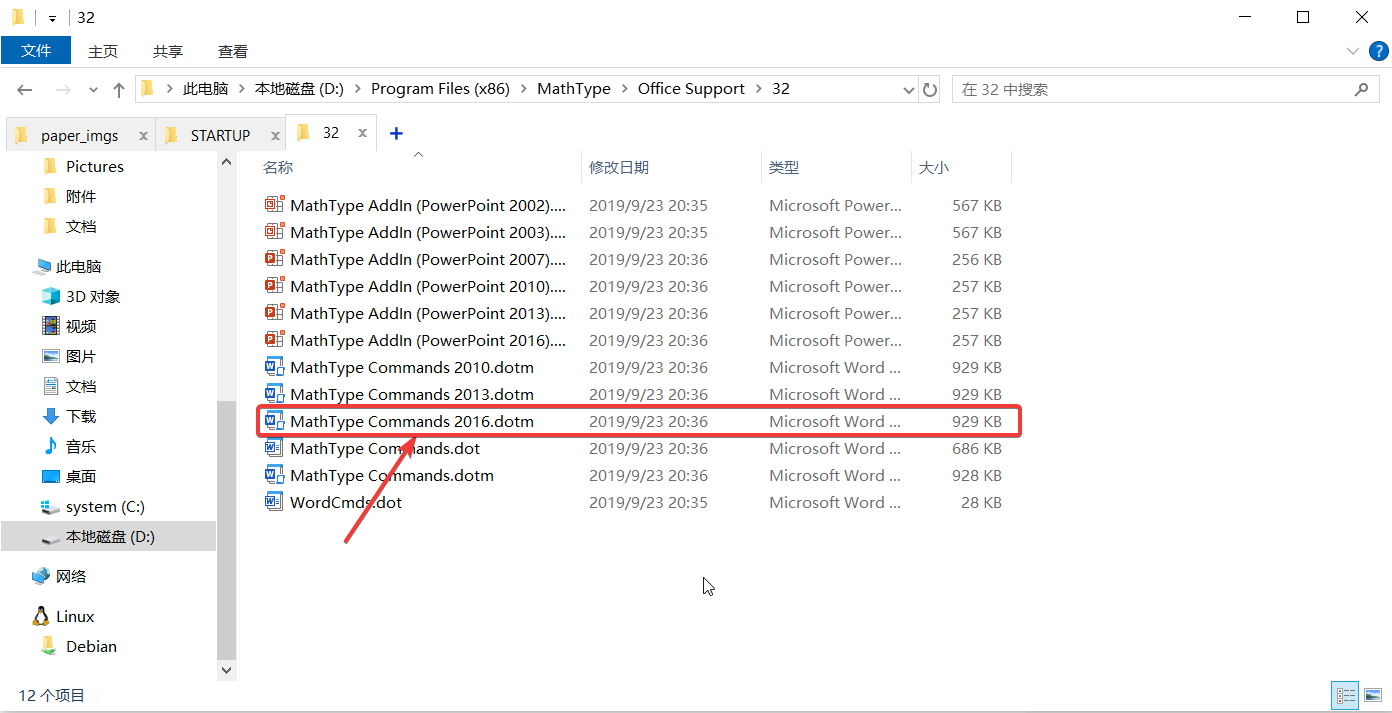Open the quick access toolbar dropdown
Viewport: 1392px width, 713px height.
[52, 18]
